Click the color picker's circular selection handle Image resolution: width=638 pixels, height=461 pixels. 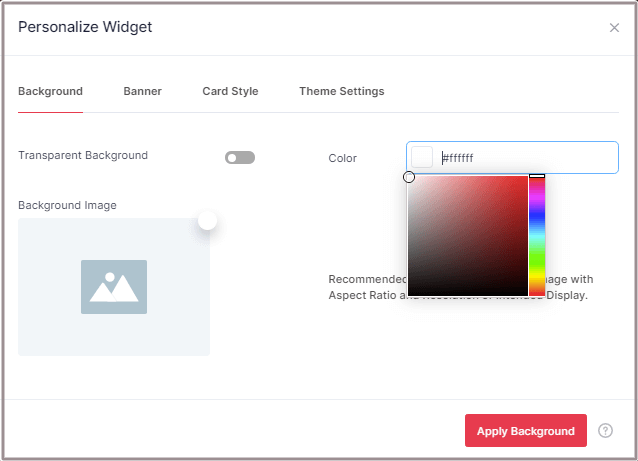tap(409, 177)
